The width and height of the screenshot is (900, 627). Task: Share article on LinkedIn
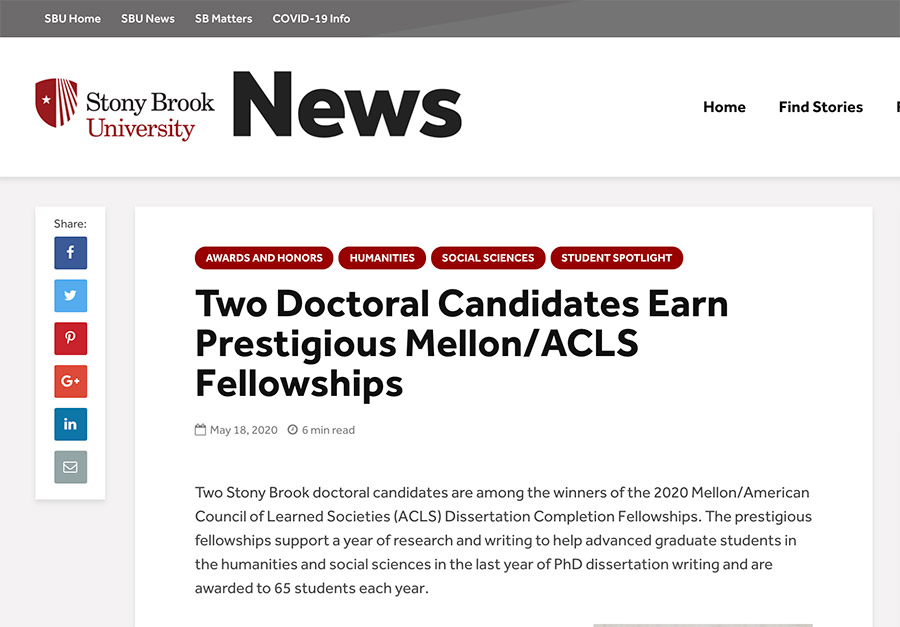tap(71, 424)
